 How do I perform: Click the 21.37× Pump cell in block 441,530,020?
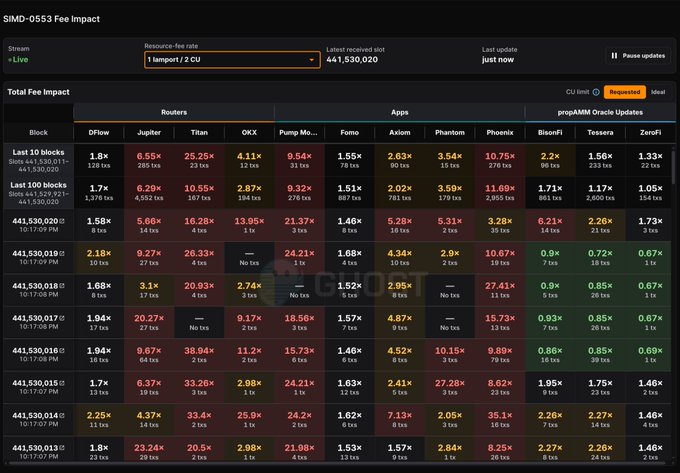(299, 225)
